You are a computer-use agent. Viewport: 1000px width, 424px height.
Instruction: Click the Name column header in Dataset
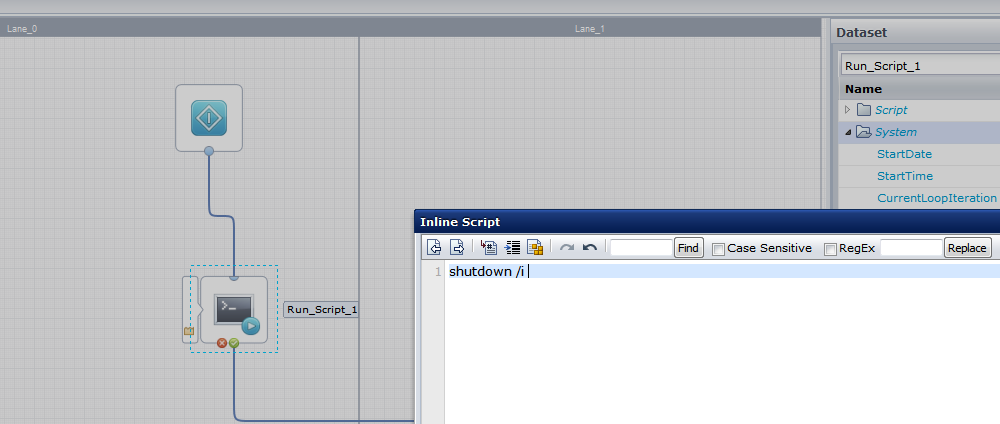(x=864, y=89)
